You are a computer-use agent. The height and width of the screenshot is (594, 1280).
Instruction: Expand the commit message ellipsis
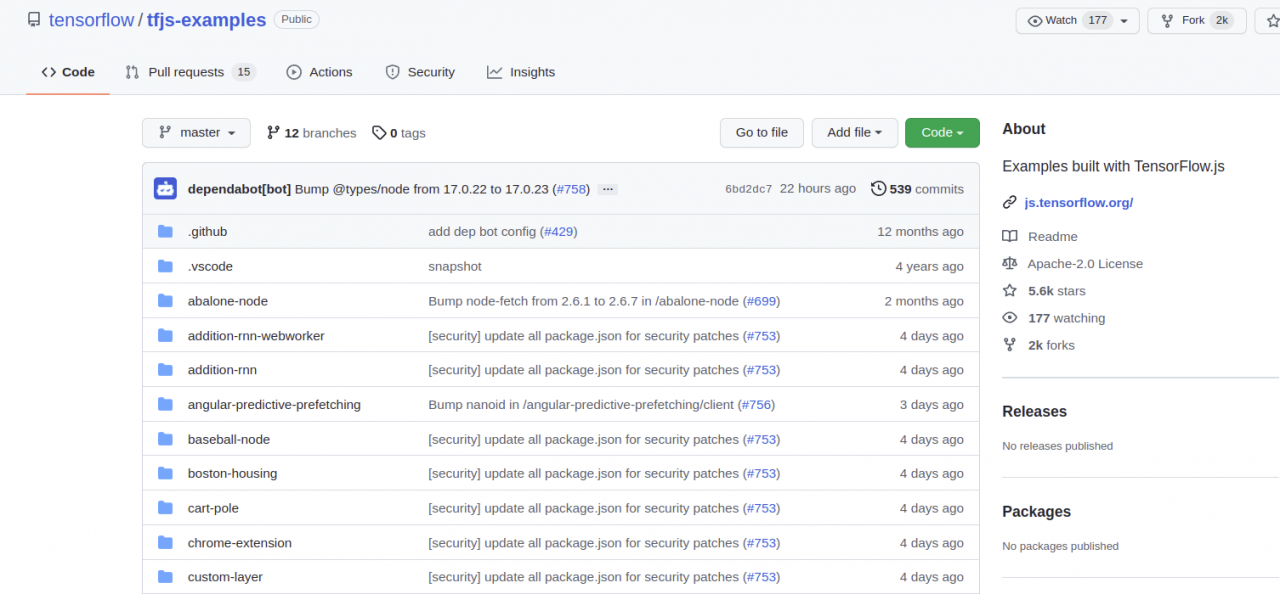tap(607, 189)
